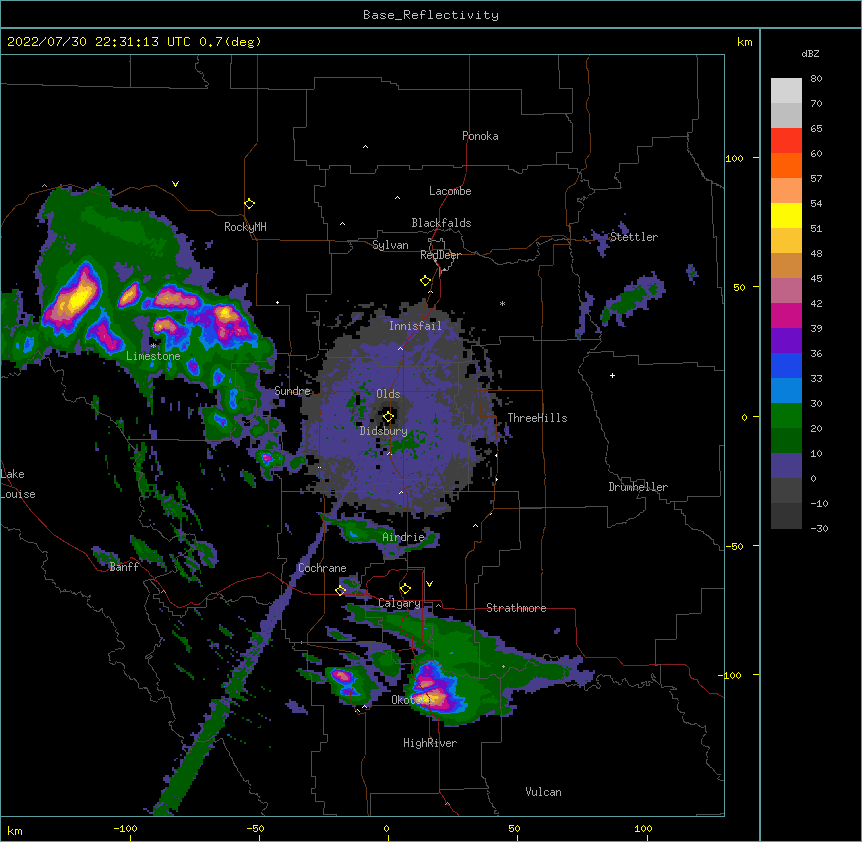Pick the red 65 dBZ legend color
This screenshot has width=862, height=842.
pyautogui.click(x=786, y=140)
